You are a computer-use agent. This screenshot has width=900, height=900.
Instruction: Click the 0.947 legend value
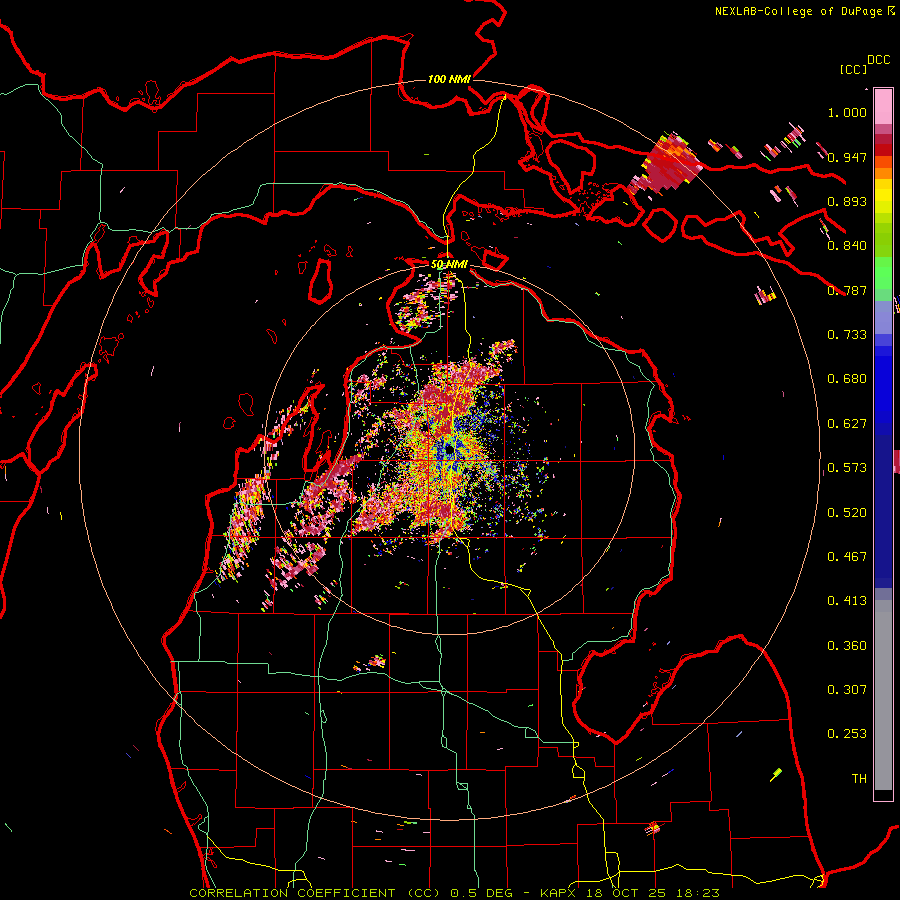(x=847, y=157)
